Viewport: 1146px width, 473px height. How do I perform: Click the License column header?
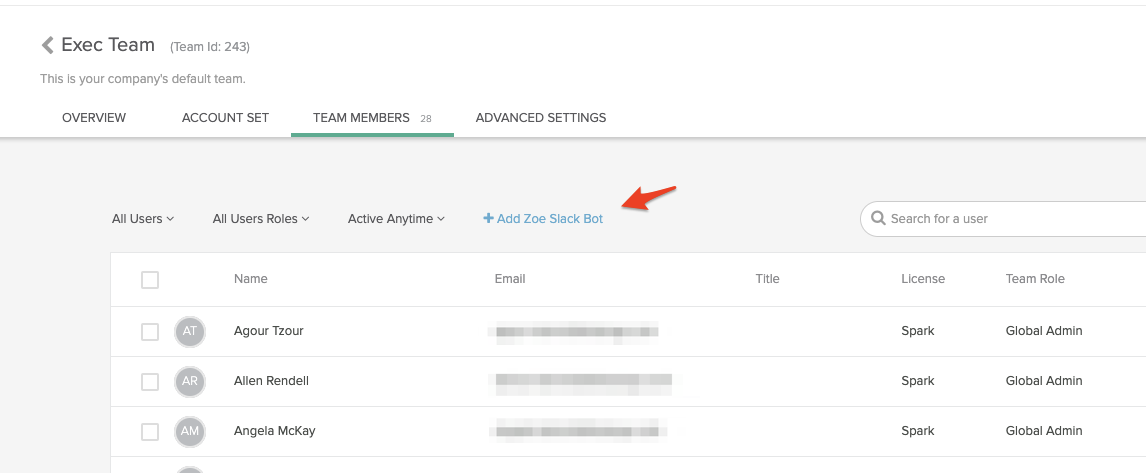923,279
